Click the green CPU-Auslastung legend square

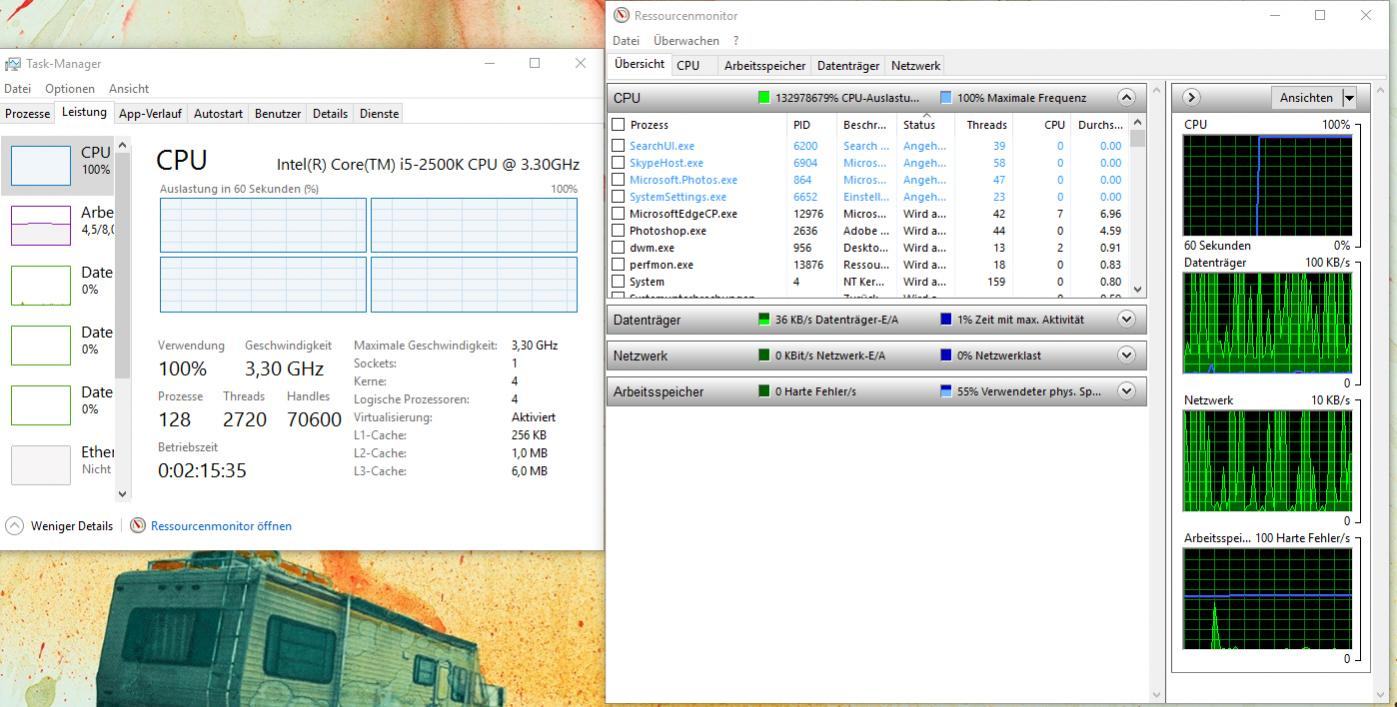(764, 98)
